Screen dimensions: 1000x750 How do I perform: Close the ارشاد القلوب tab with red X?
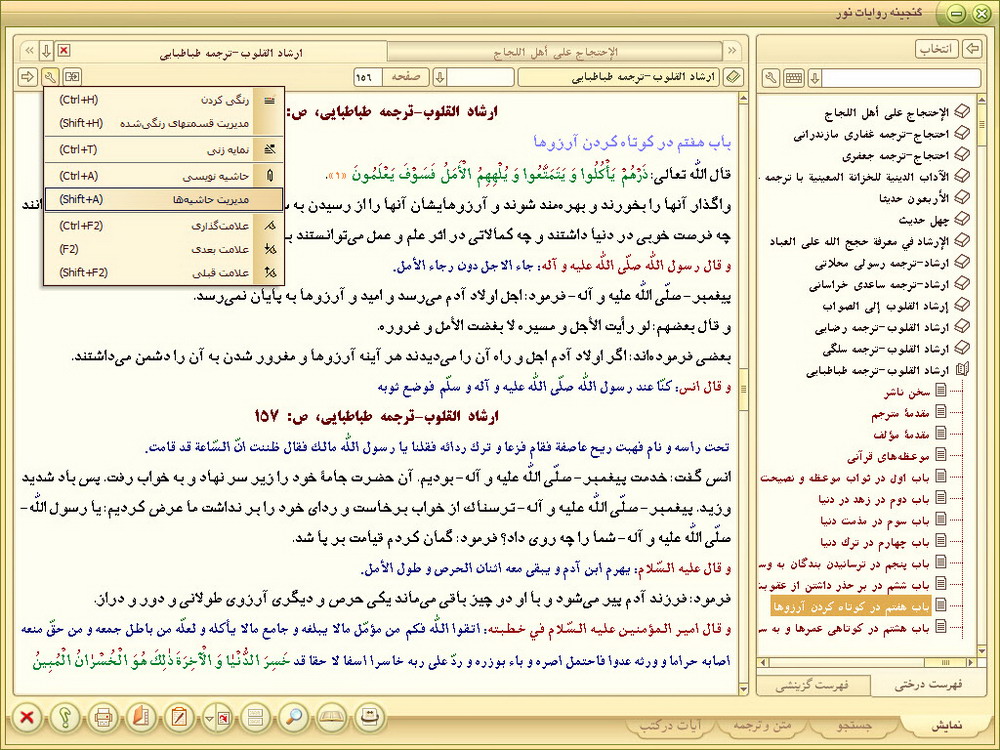[x=64, y=50]
